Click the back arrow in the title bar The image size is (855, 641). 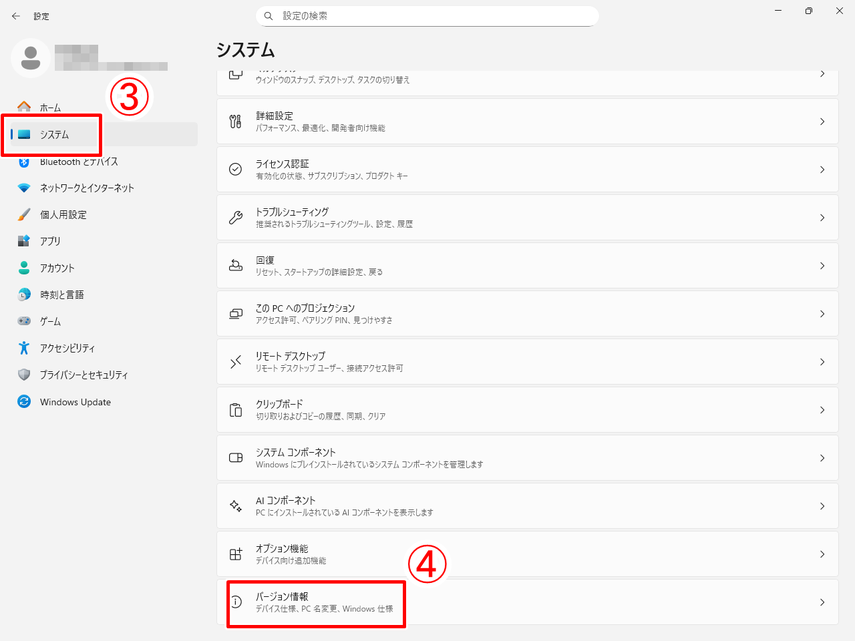(15, 16)
